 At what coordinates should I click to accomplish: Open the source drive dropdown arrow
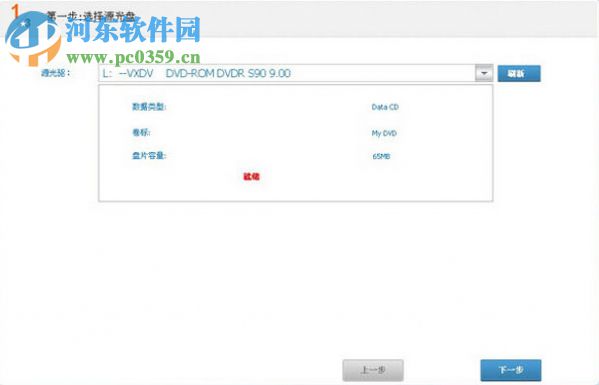[x=484, y=73]
